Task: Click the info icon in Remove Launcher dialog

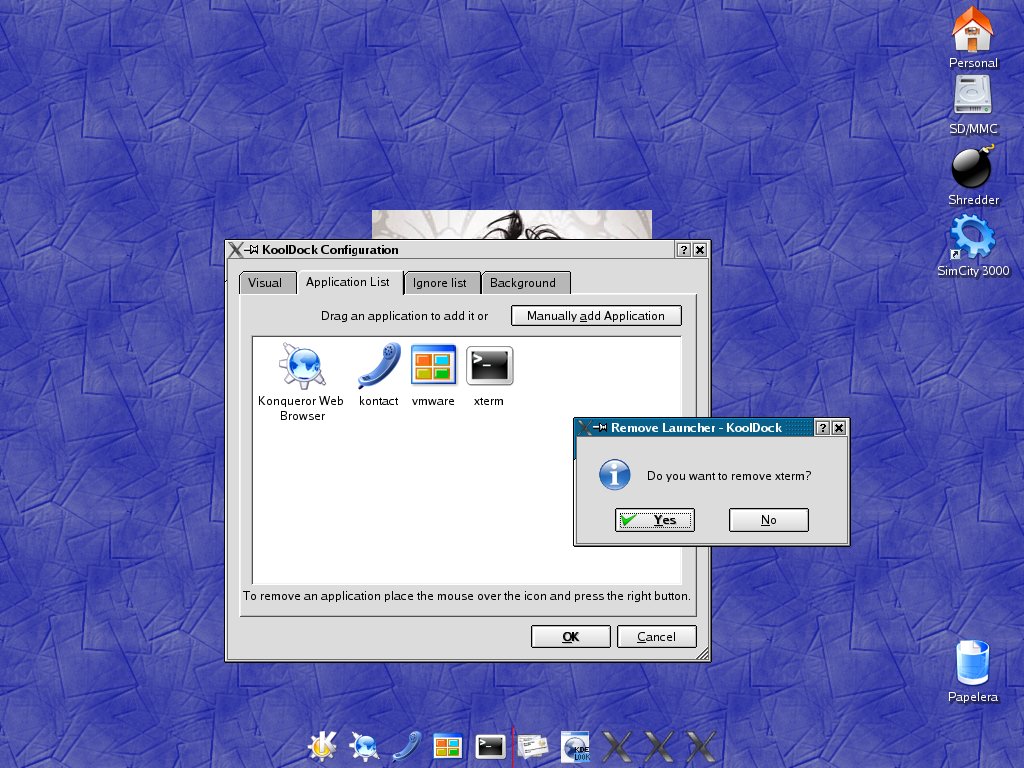Action: [615, 475]
